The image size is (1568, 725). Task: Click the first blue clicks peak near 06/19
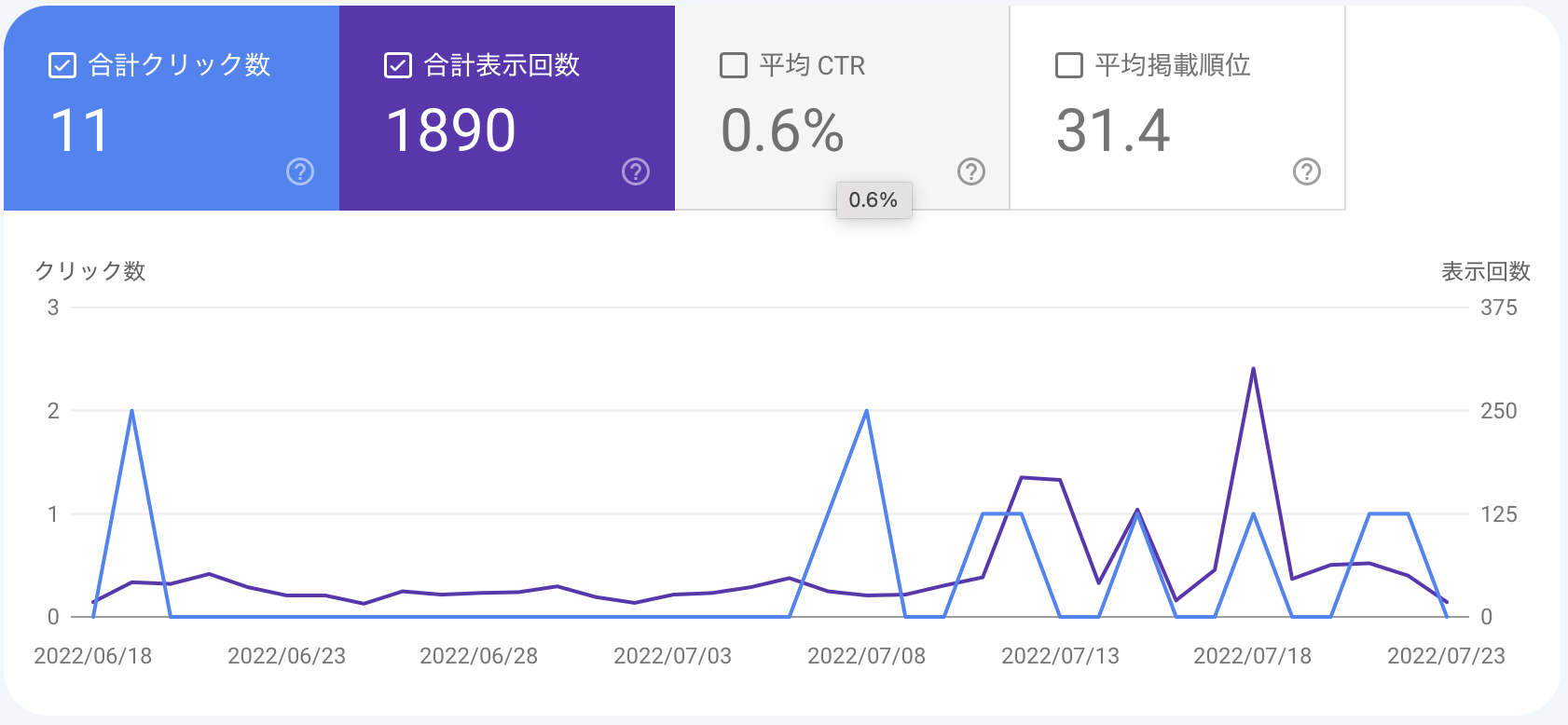click(131, 411)
